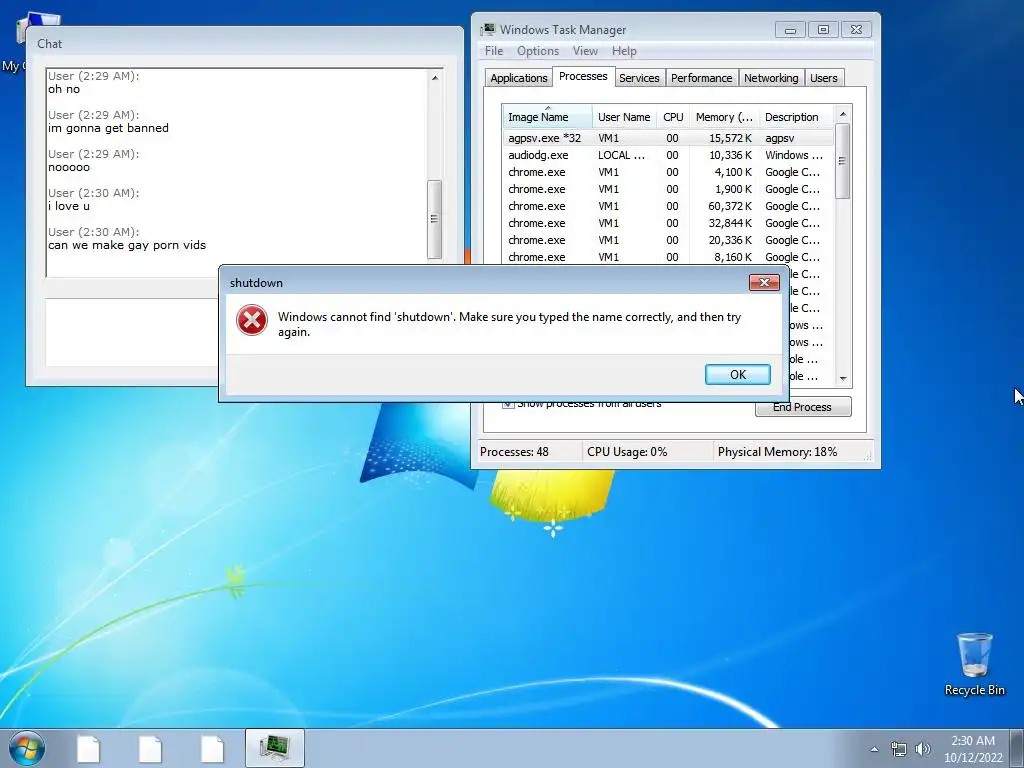
Task: Click process list scroll down arrow
Action: tap(842, 379)
